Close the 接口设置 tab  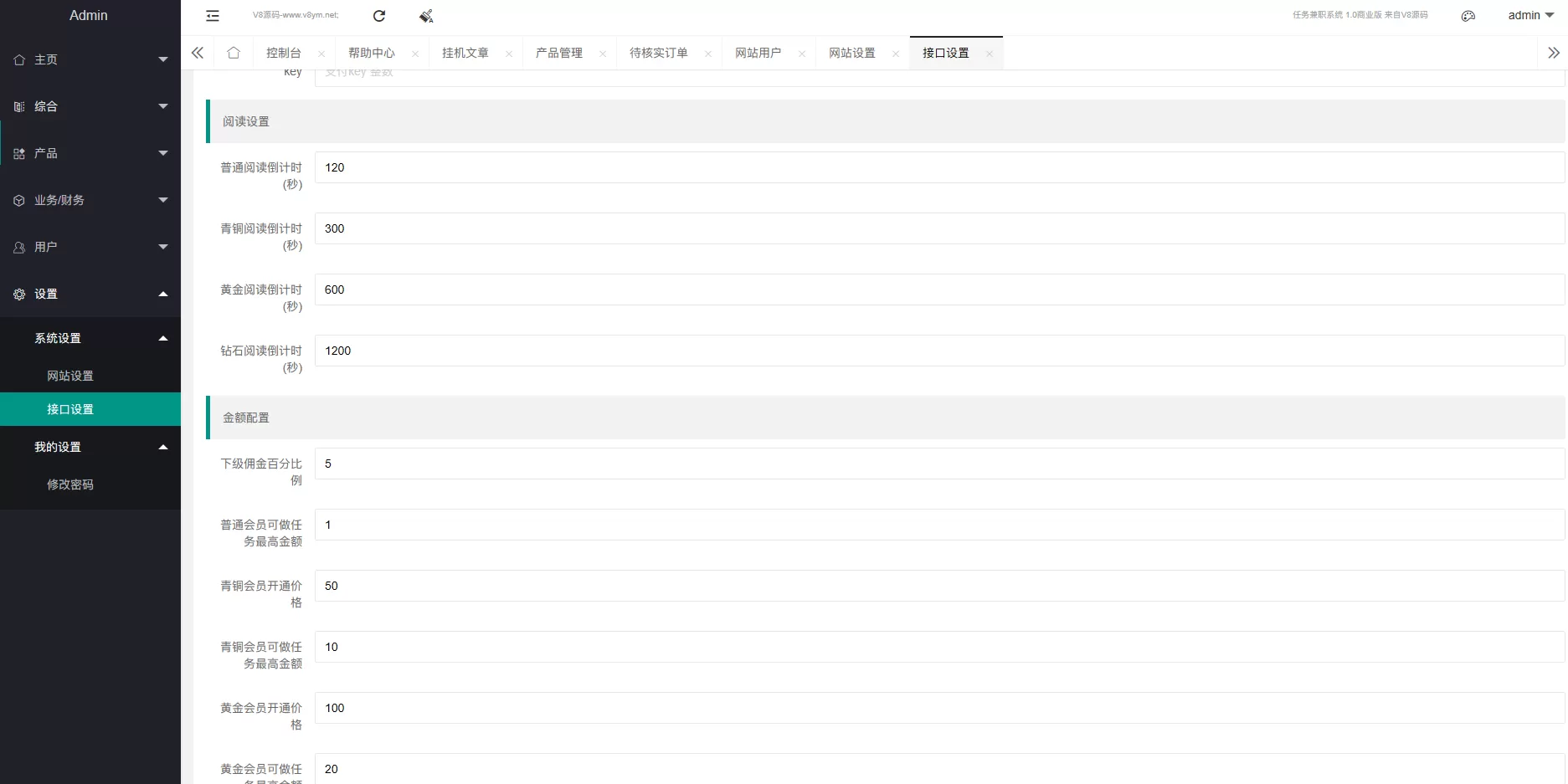click(990, 54)
